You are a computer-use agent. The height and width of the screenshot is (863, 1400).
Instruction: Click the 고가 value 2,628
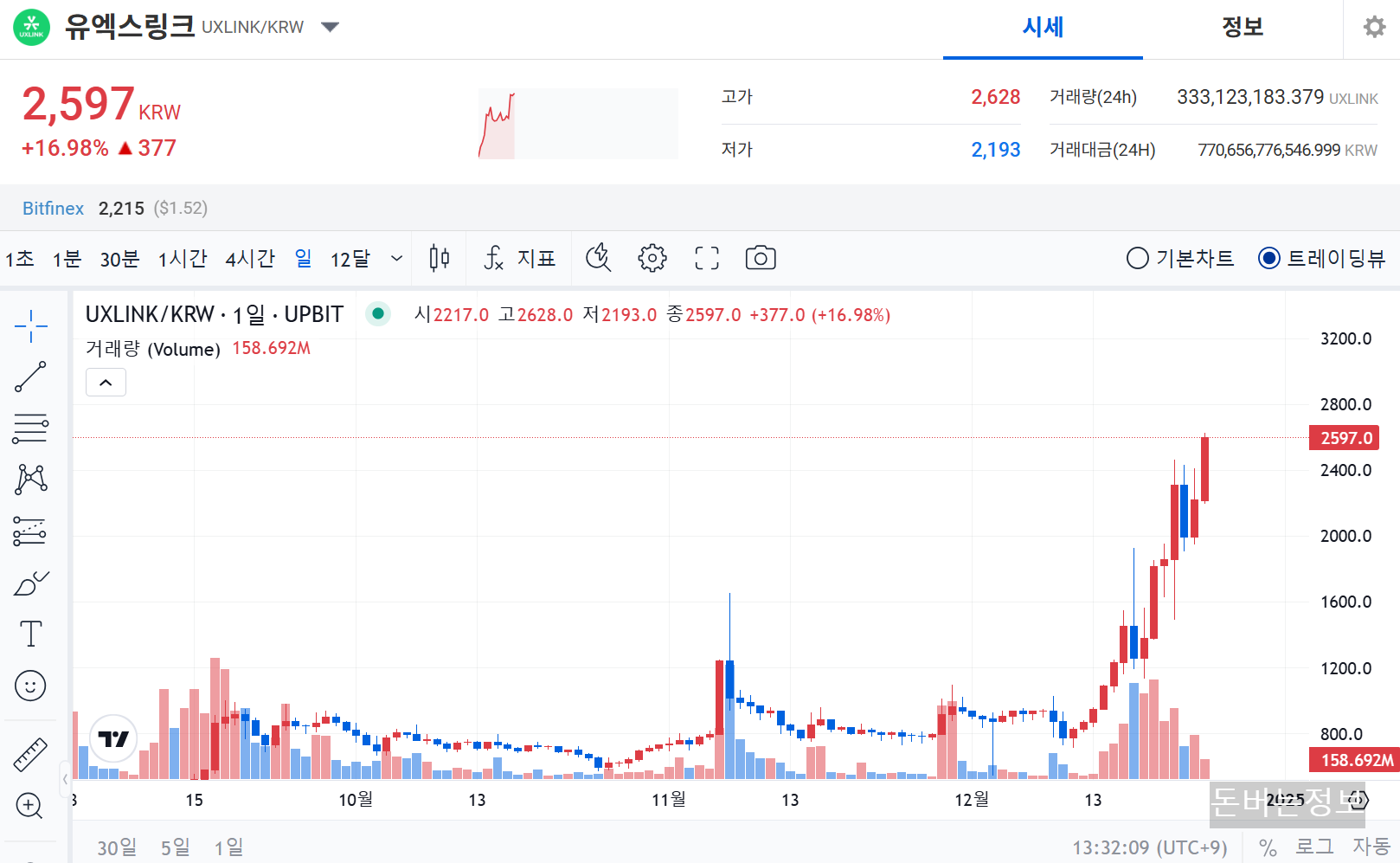[x=995, y=97]
